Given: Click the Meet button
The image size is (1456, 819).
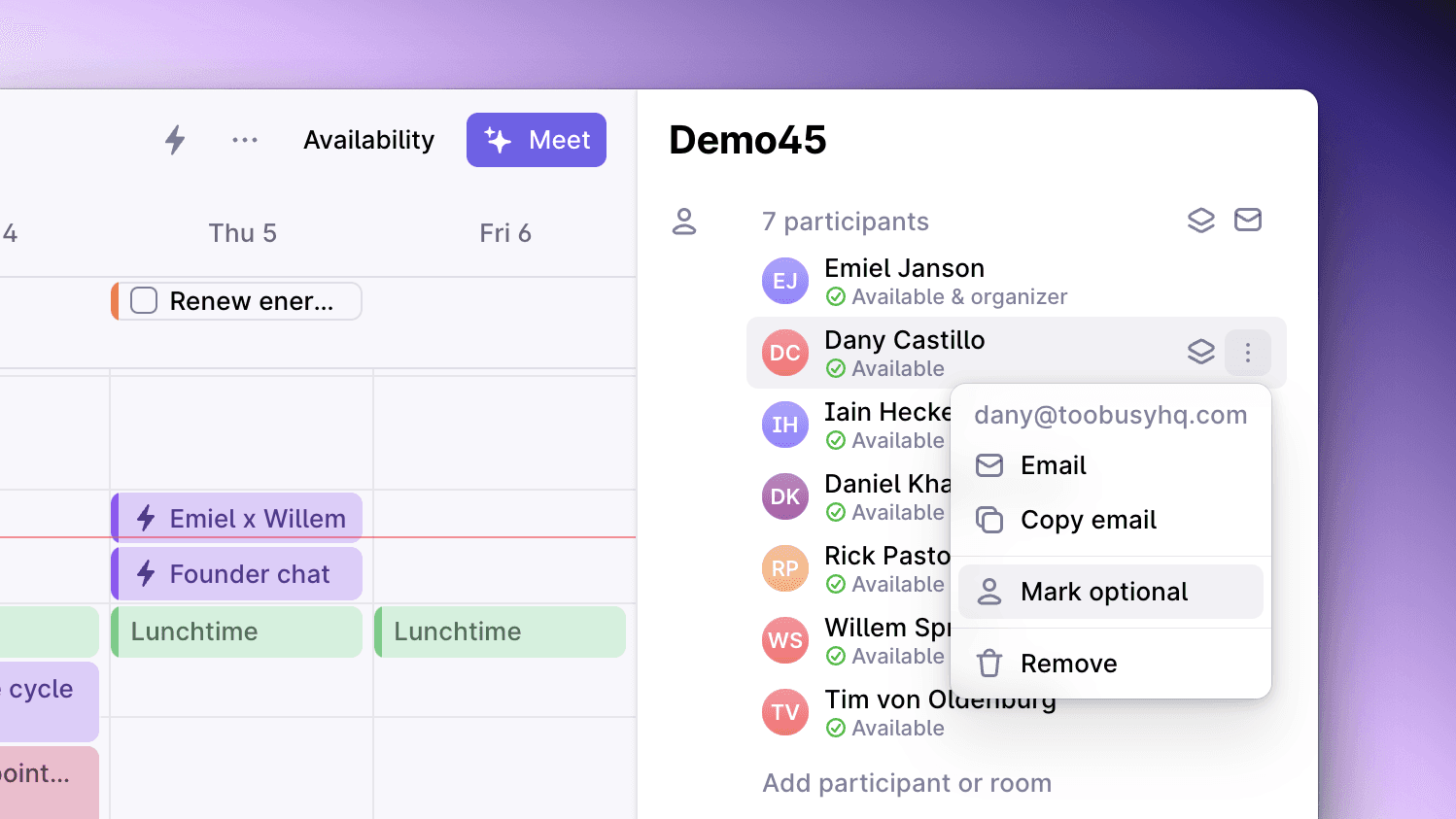Looking at the screenshot, I should pos(537,140).
